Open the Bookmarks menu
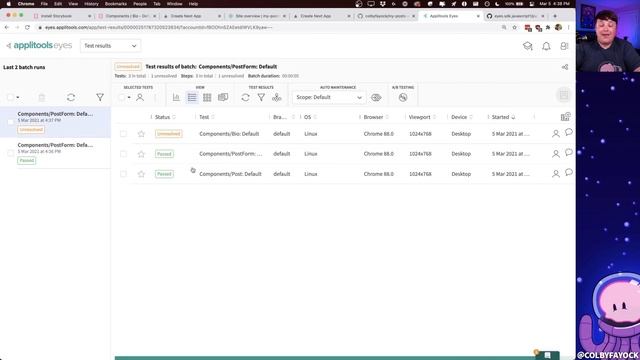 [116, 4]
